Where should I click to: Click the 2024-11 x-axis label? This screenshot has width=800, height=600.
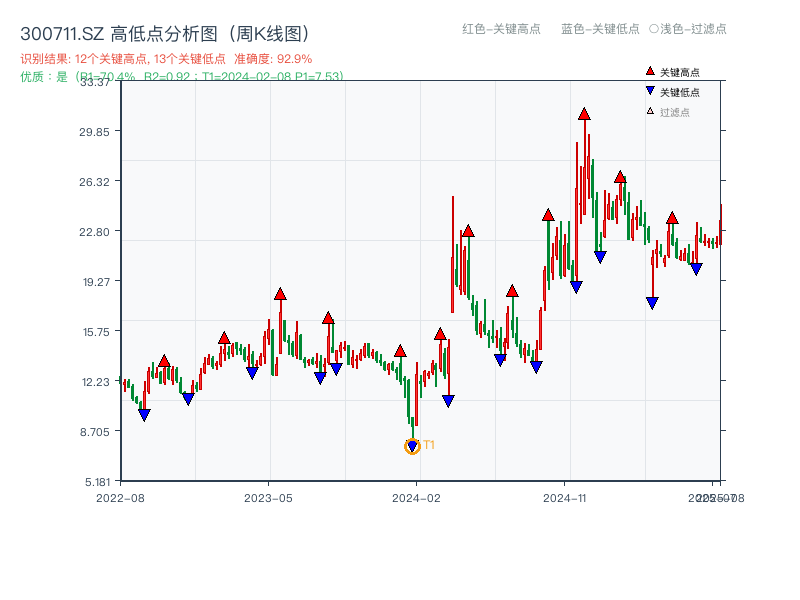[x=564, y=498]
